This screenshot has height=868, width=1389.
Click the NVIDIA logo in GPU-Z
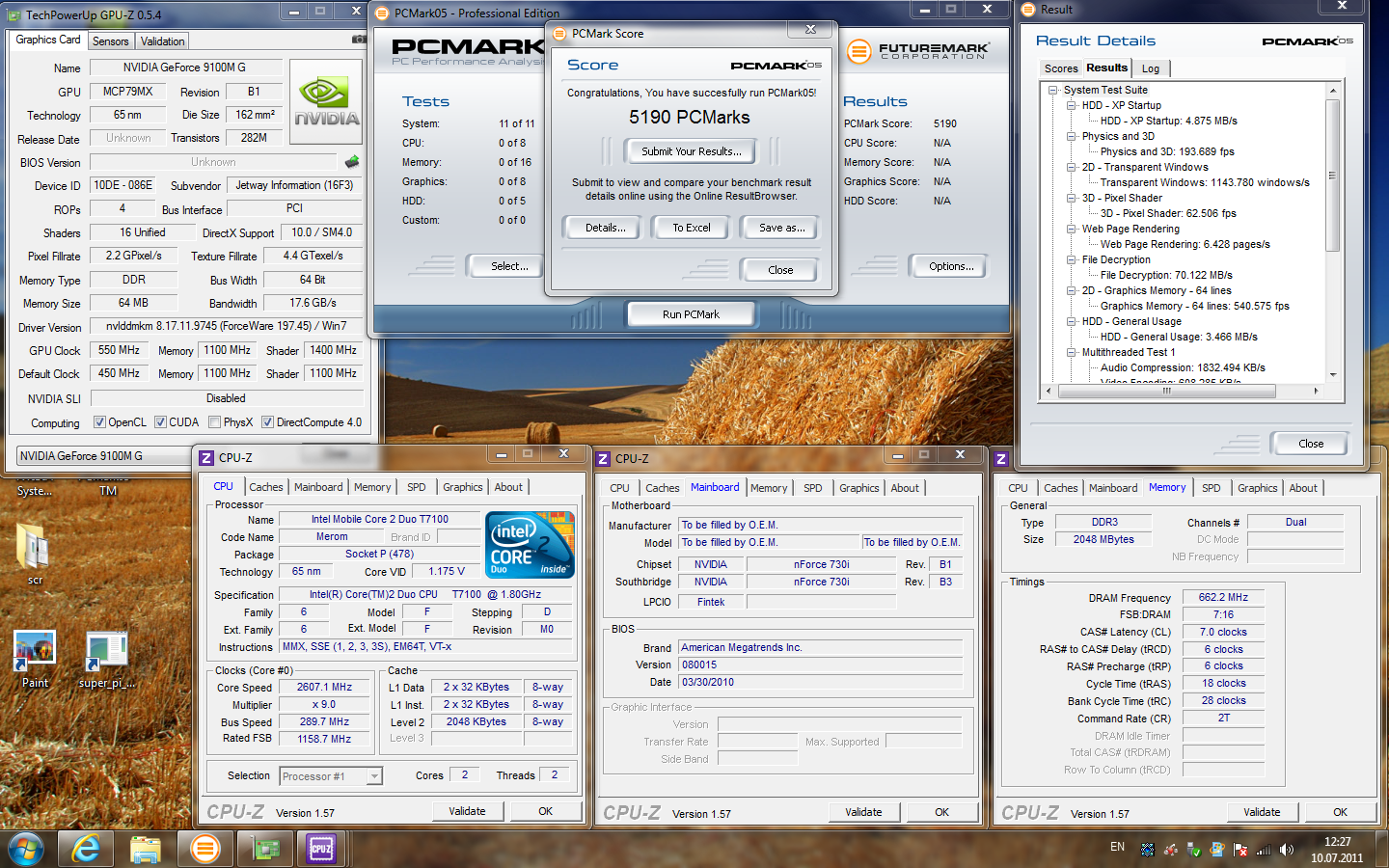326,102
